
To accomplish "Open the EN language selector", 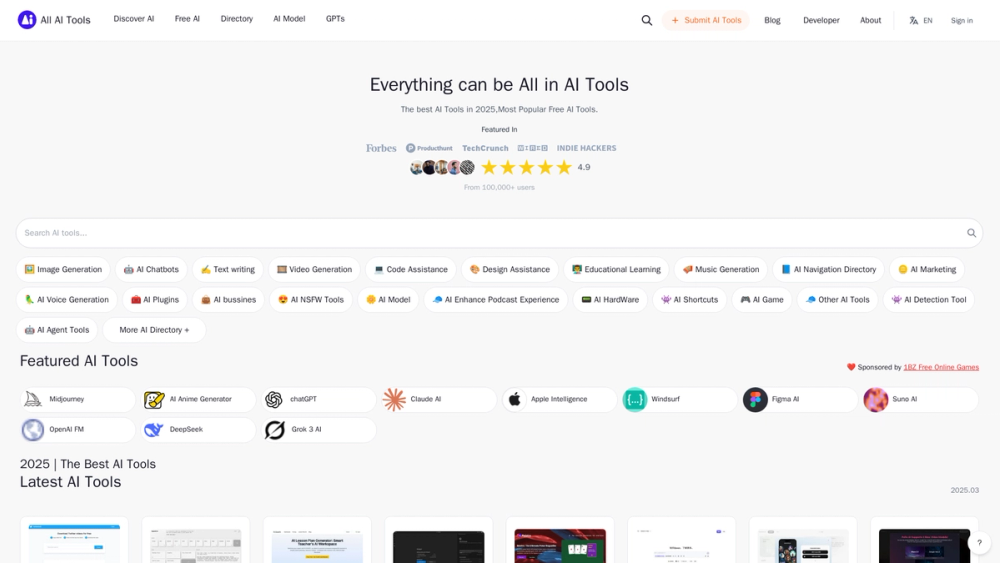I will pyautogui.click(x=920, y=20).
